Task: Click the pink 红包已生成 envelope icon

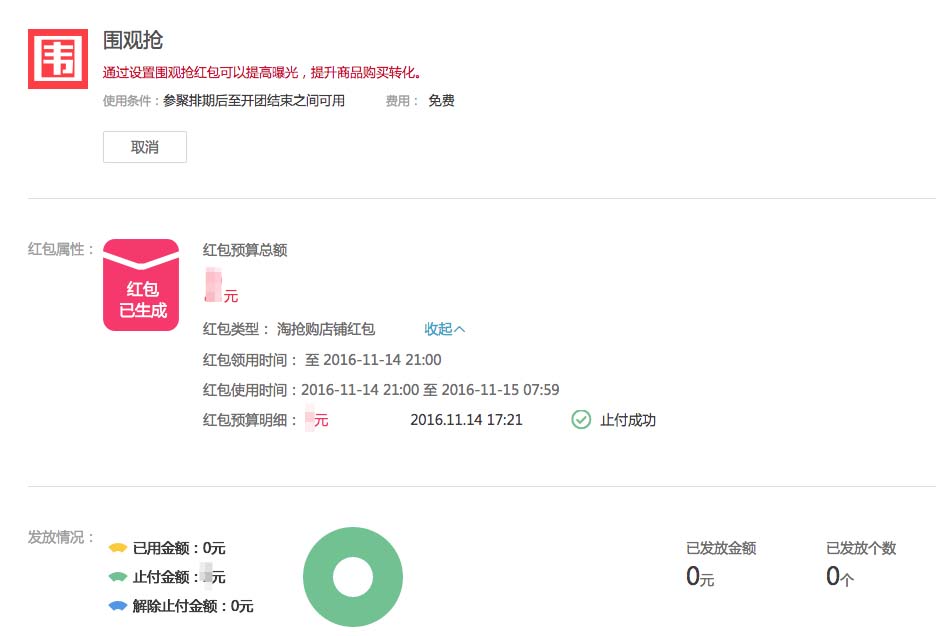Action: click(x=141, y=285)
